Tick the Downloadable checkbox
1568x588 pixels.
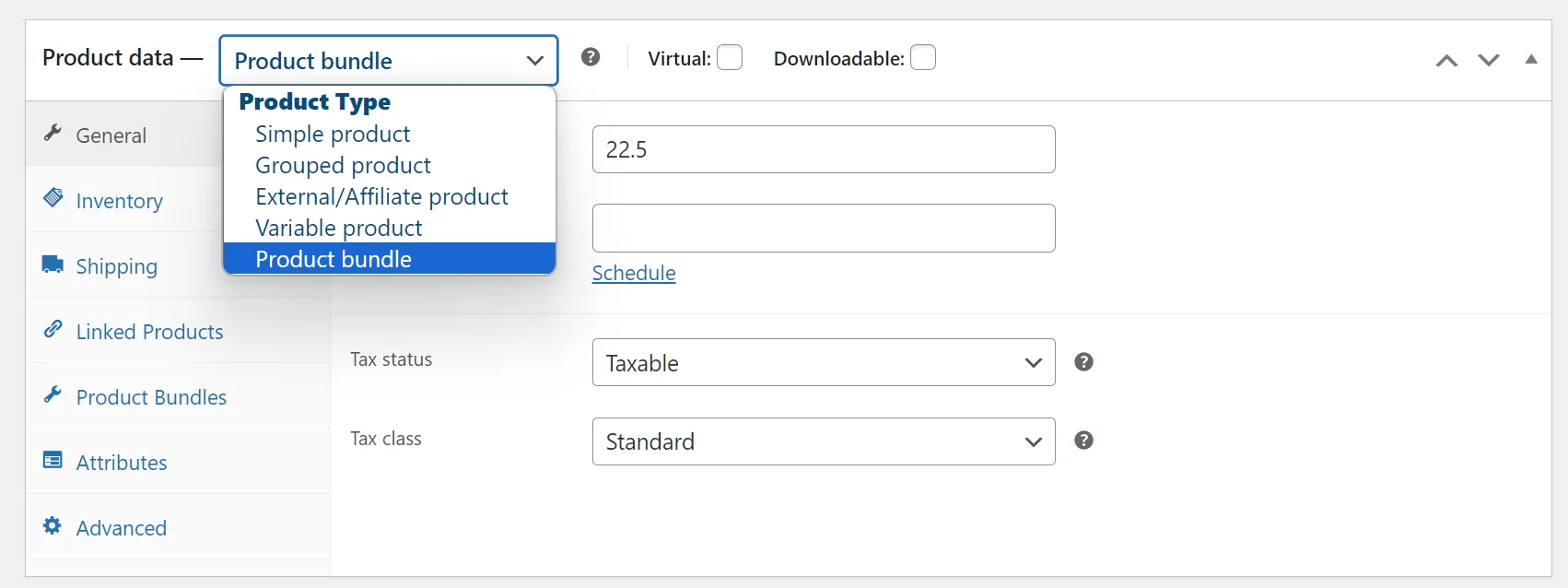(923, 58)
